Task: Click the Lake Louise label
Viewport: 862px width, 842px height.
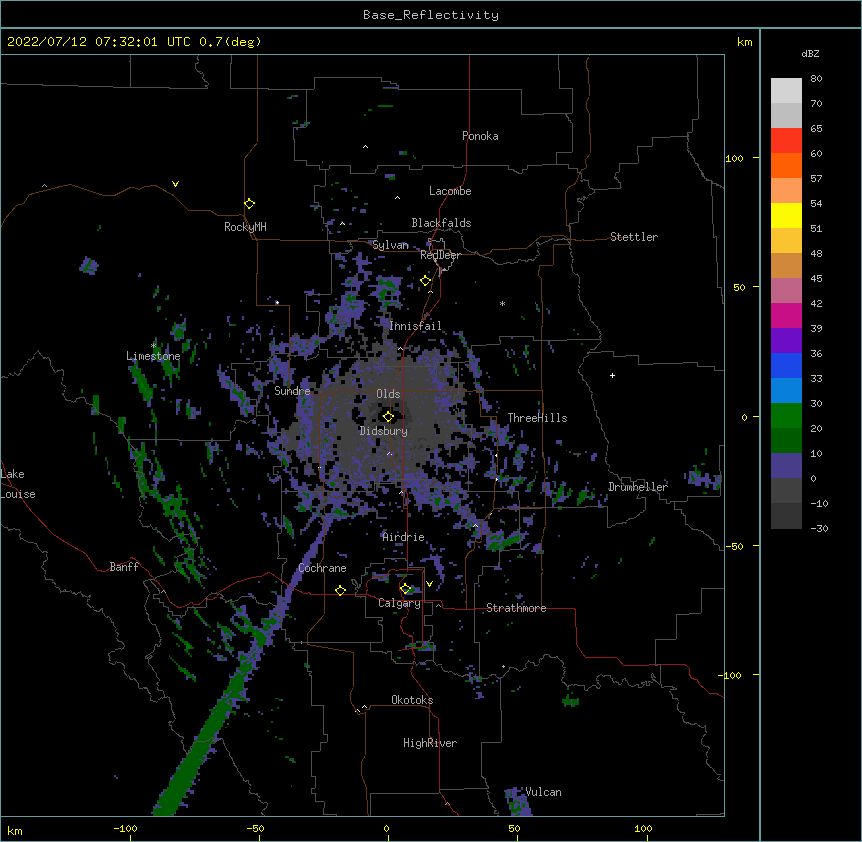Action: 17,484
